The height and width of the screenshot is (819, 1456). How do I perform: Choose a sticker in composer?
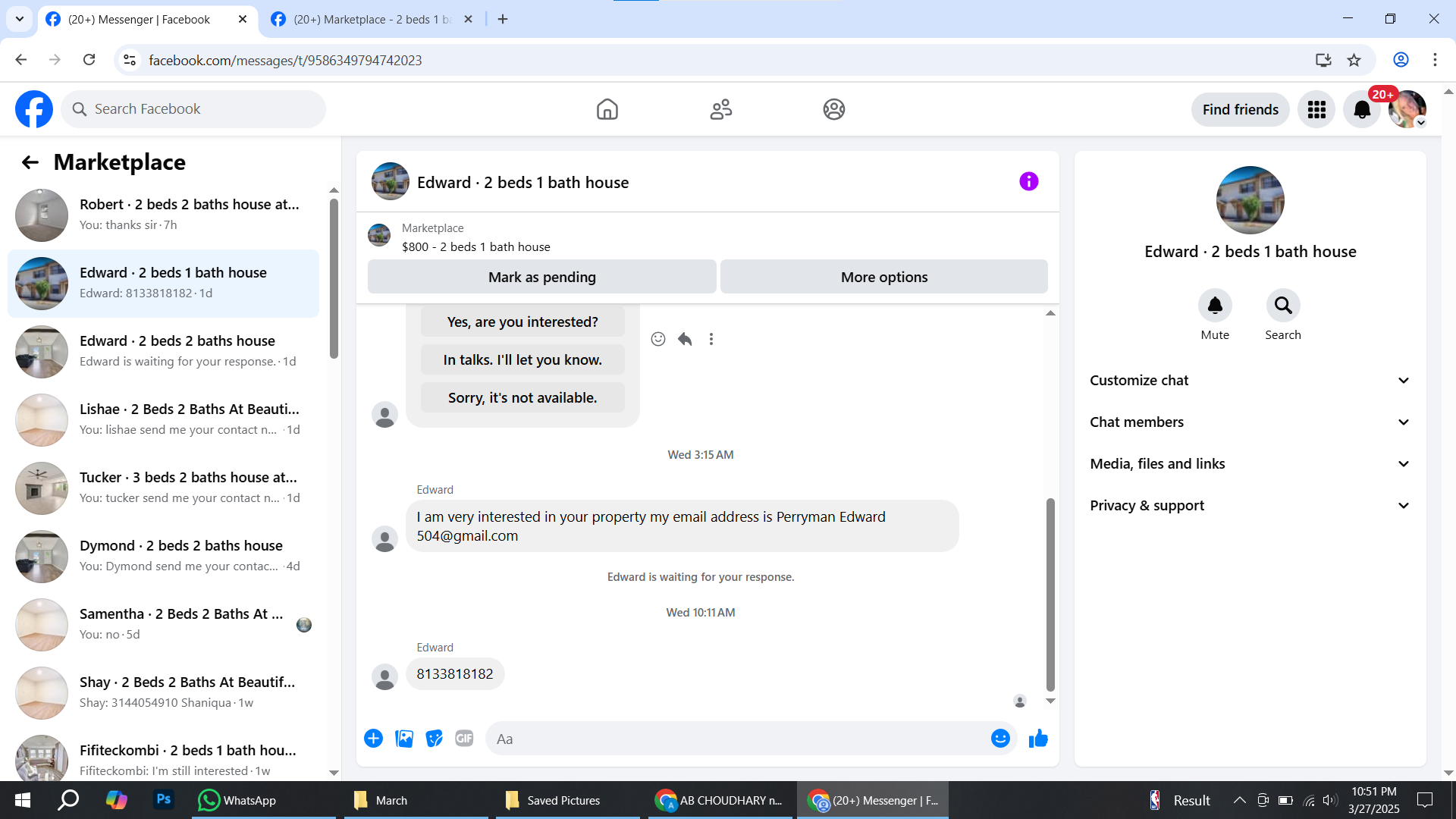(x=435, y=739)
